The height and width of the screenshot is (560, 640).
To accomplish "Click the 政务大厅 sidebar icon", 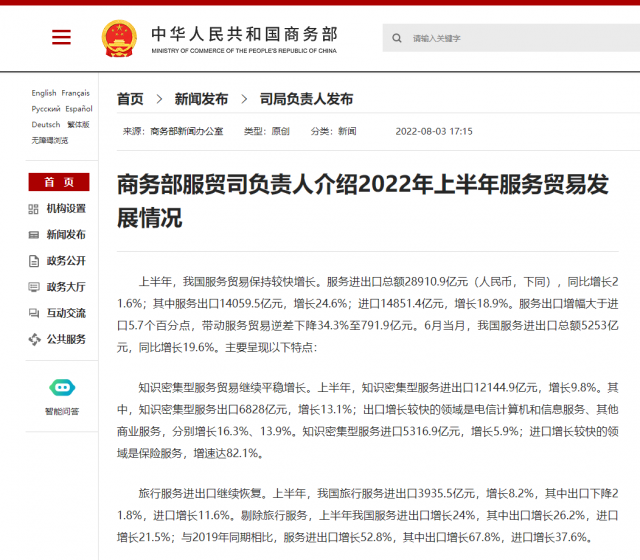I will tap(34, 287).
